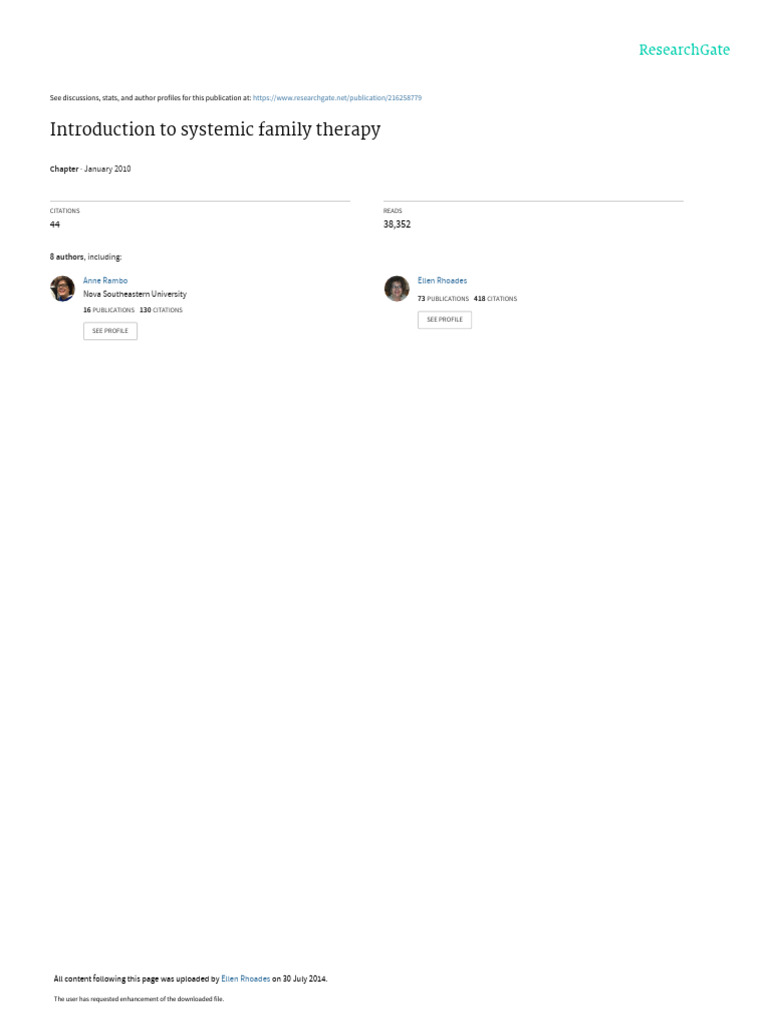Screen dimensions: 768x1024
Task: Click the reads count 38,352
Action: pyautogui.click(x=397, y=225)
